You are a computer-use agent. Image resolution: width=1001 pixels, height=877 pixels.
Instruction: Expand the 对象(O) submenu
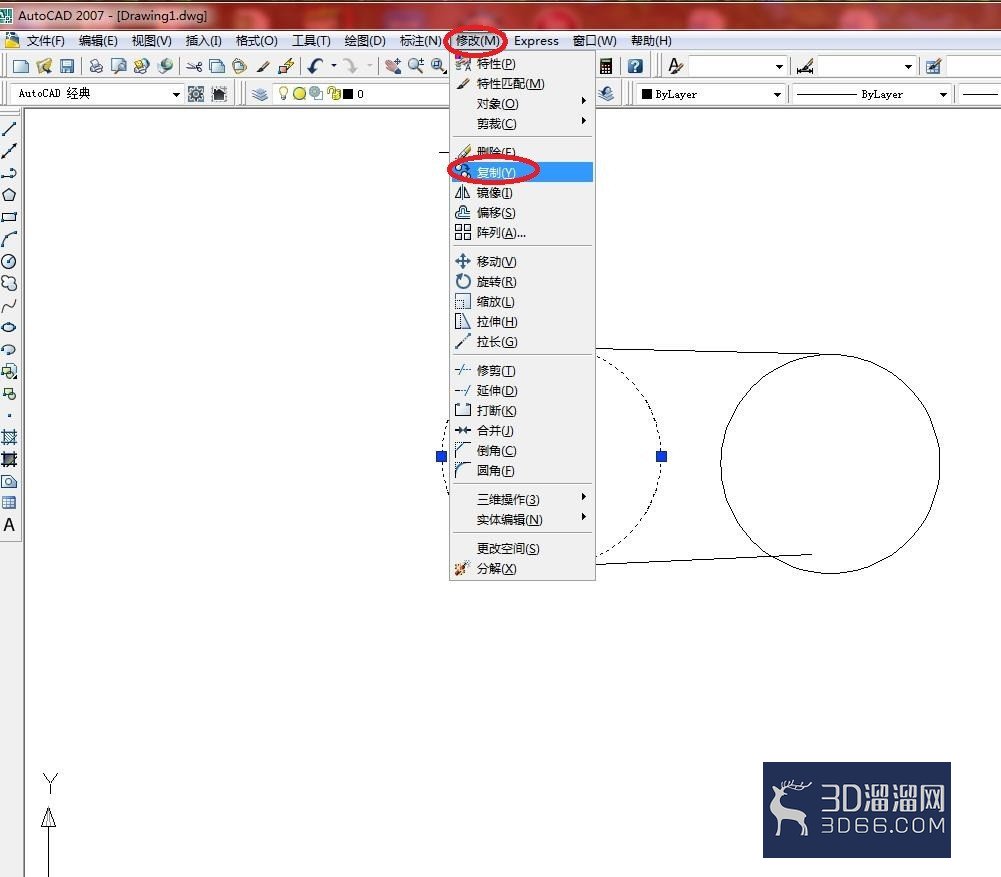(x=522, y=103)
